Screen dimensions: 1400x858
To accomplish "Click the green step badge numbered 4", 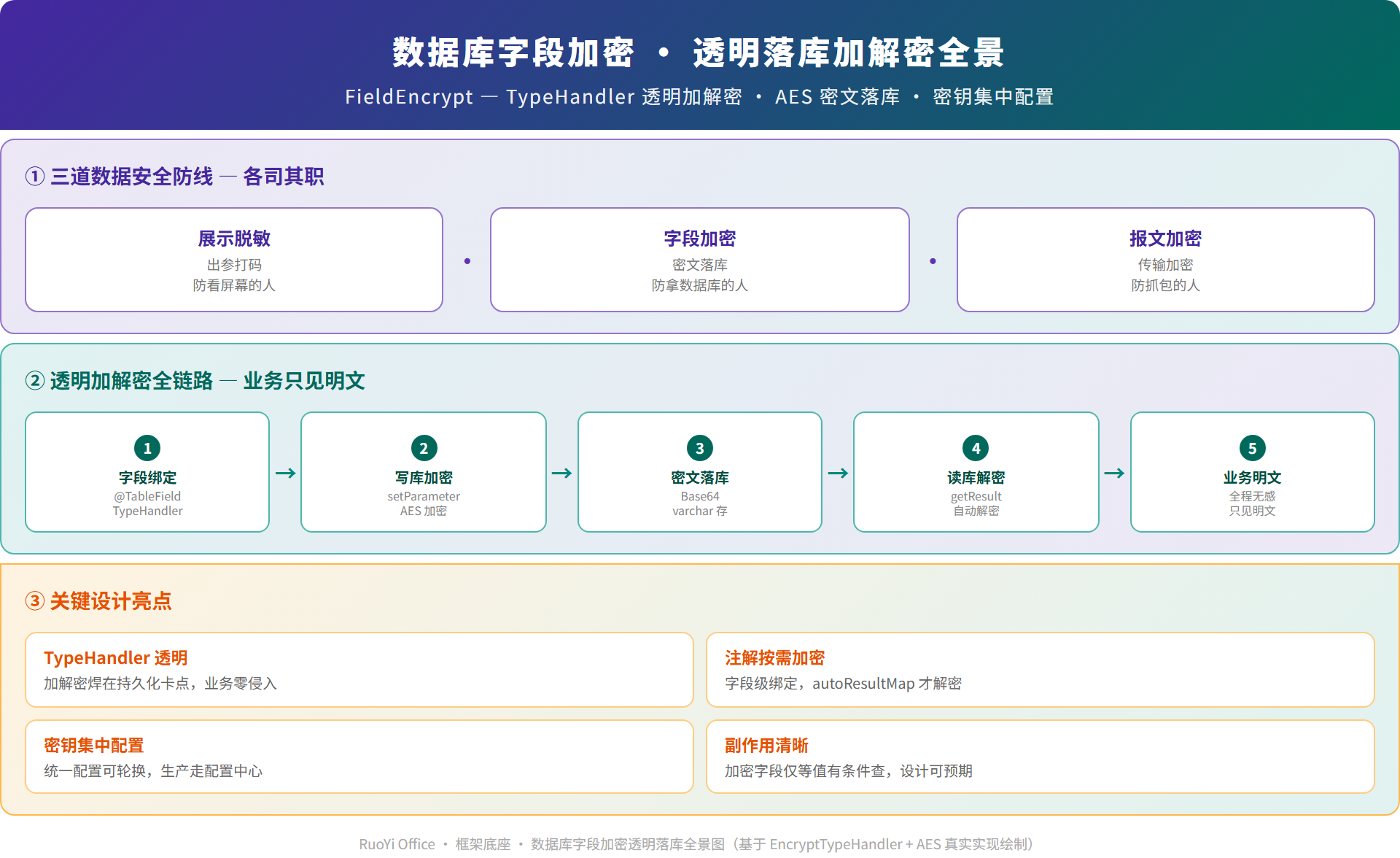I will [976, 448].
